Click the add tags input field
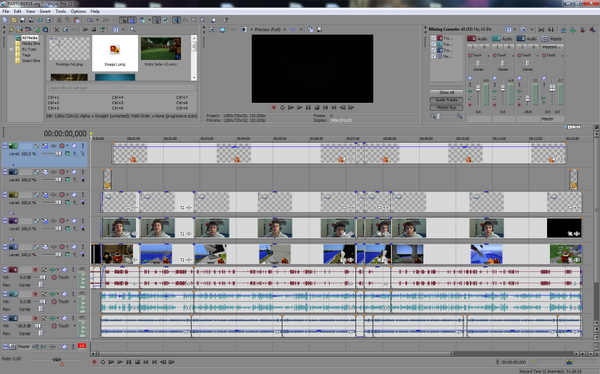This screenshot has height=374, width=600. click(x=122, y=88)
